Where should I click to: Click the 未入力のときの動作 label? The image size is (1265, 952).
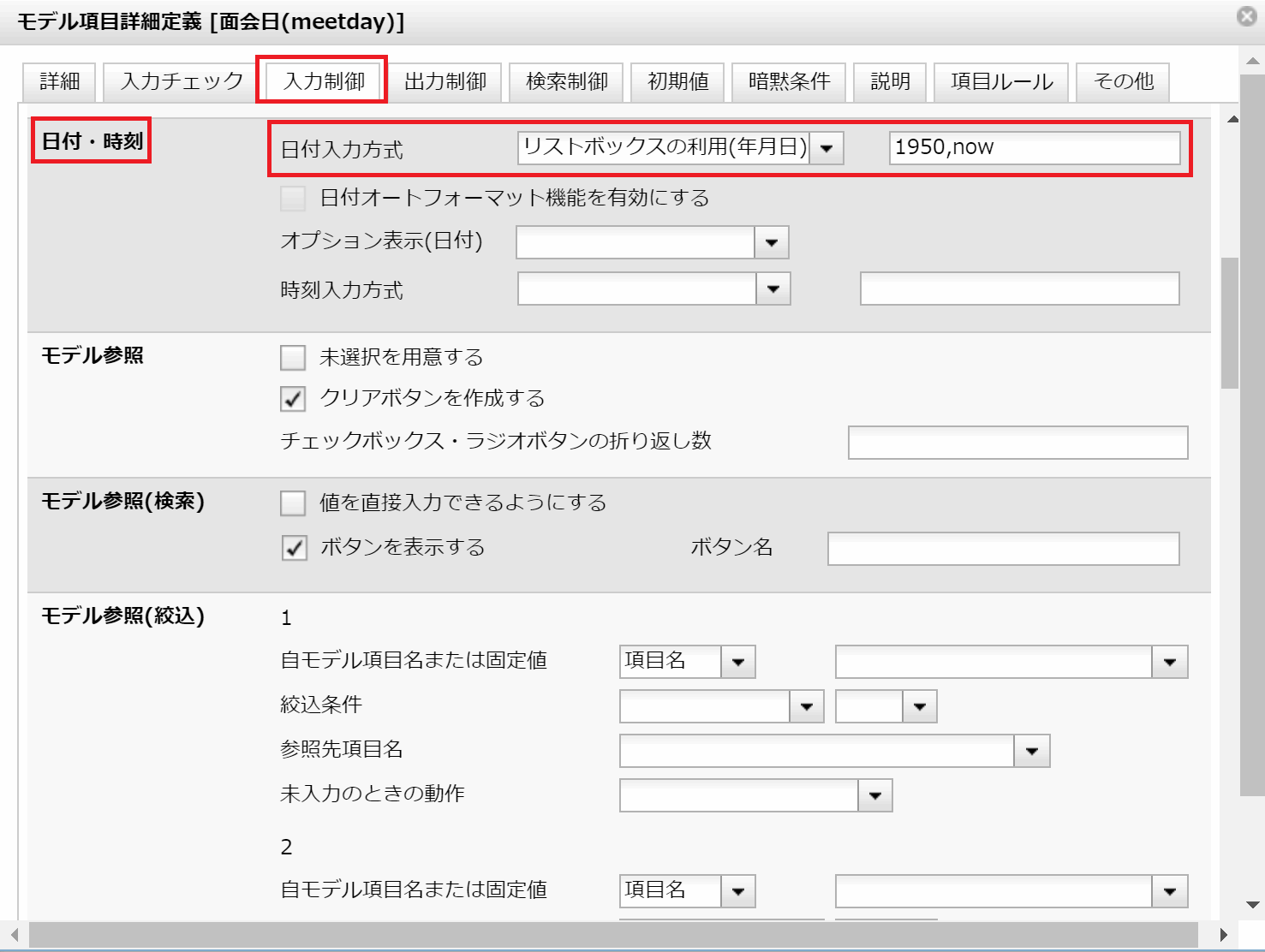pos(373,794)
